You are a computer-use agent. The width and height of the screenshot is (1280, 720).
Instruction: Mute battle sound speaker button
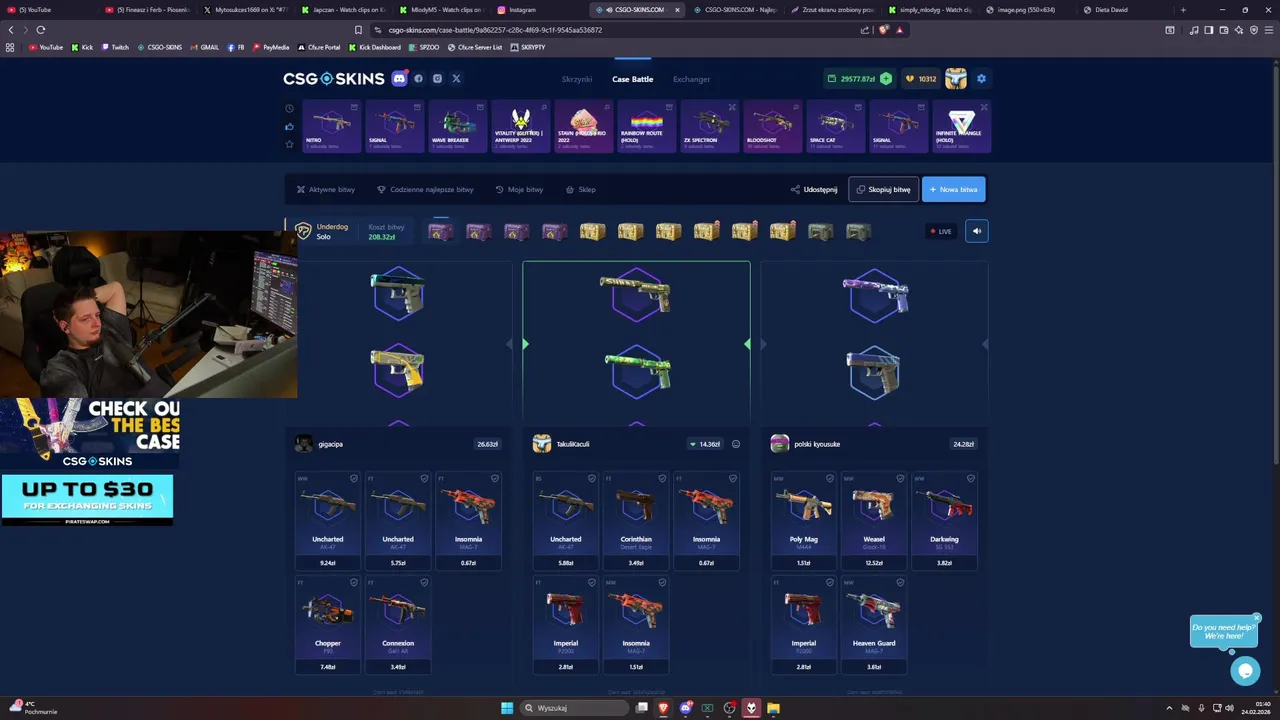pyautogui.click(x=977, y=231)
